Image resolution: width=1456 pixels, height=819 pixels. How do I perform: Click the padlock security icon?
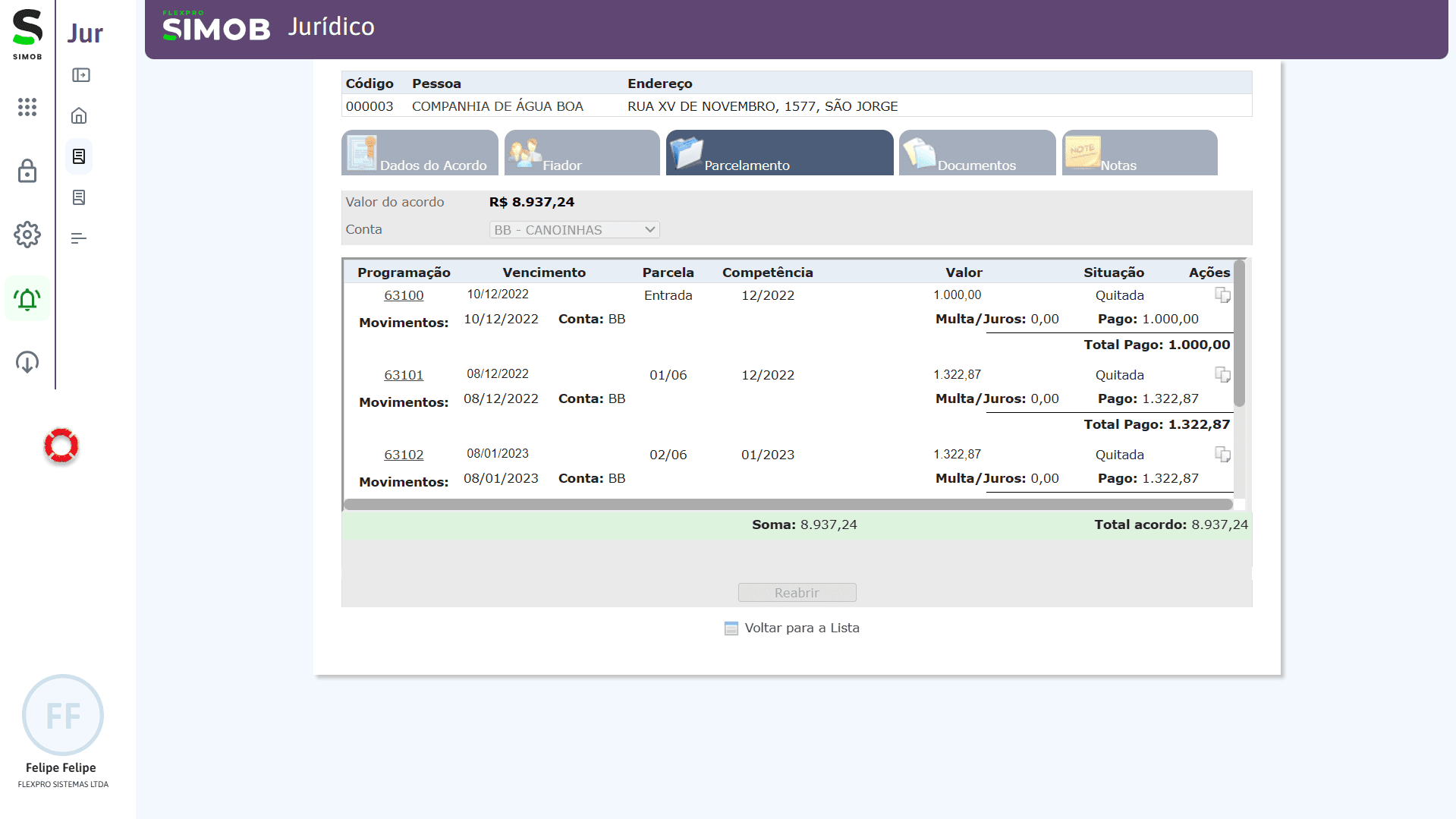coord(27,172)
